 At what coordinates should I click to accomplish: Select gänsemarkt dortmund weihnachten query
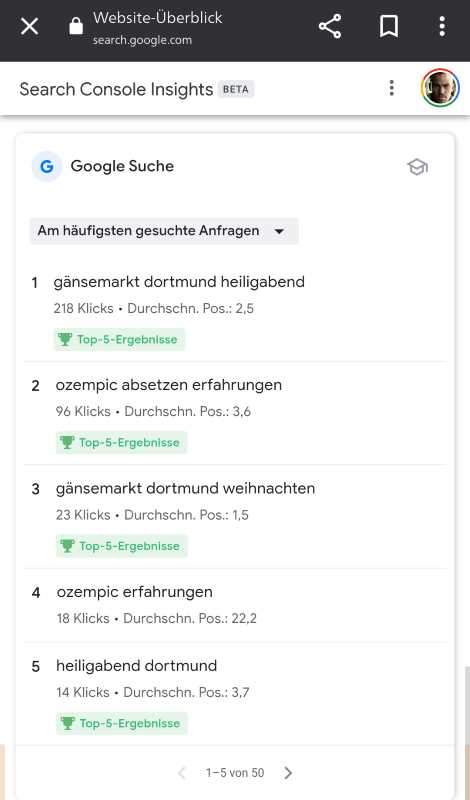click(185, 488)
